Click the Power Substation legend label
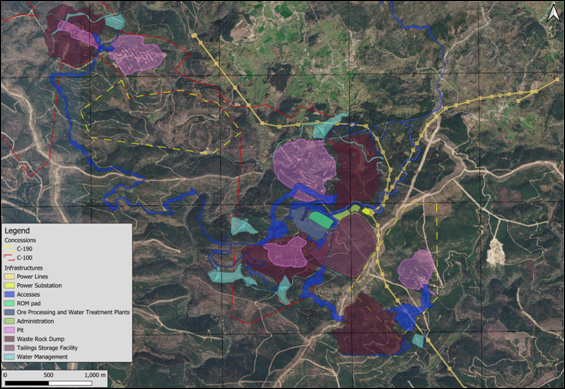The height and width of the screenshot is (389, 565). tap(39, 286)
